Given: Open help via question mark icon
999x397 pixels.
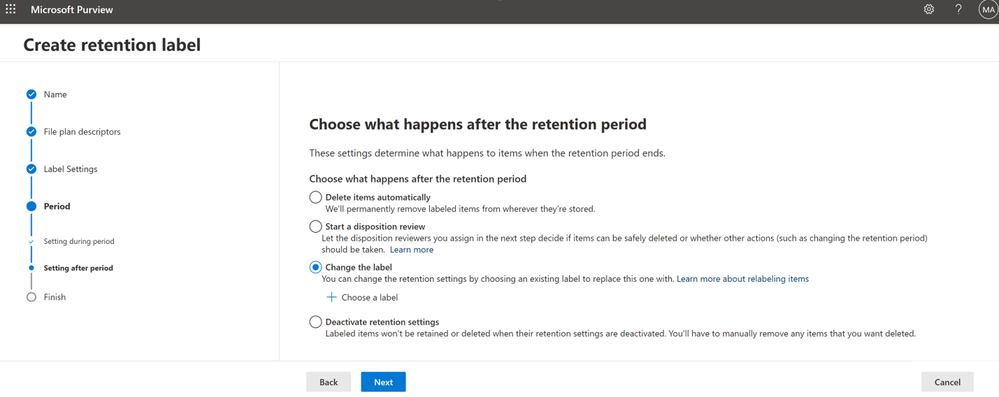Looking at the screenshot, I should (x=958, y=10).
